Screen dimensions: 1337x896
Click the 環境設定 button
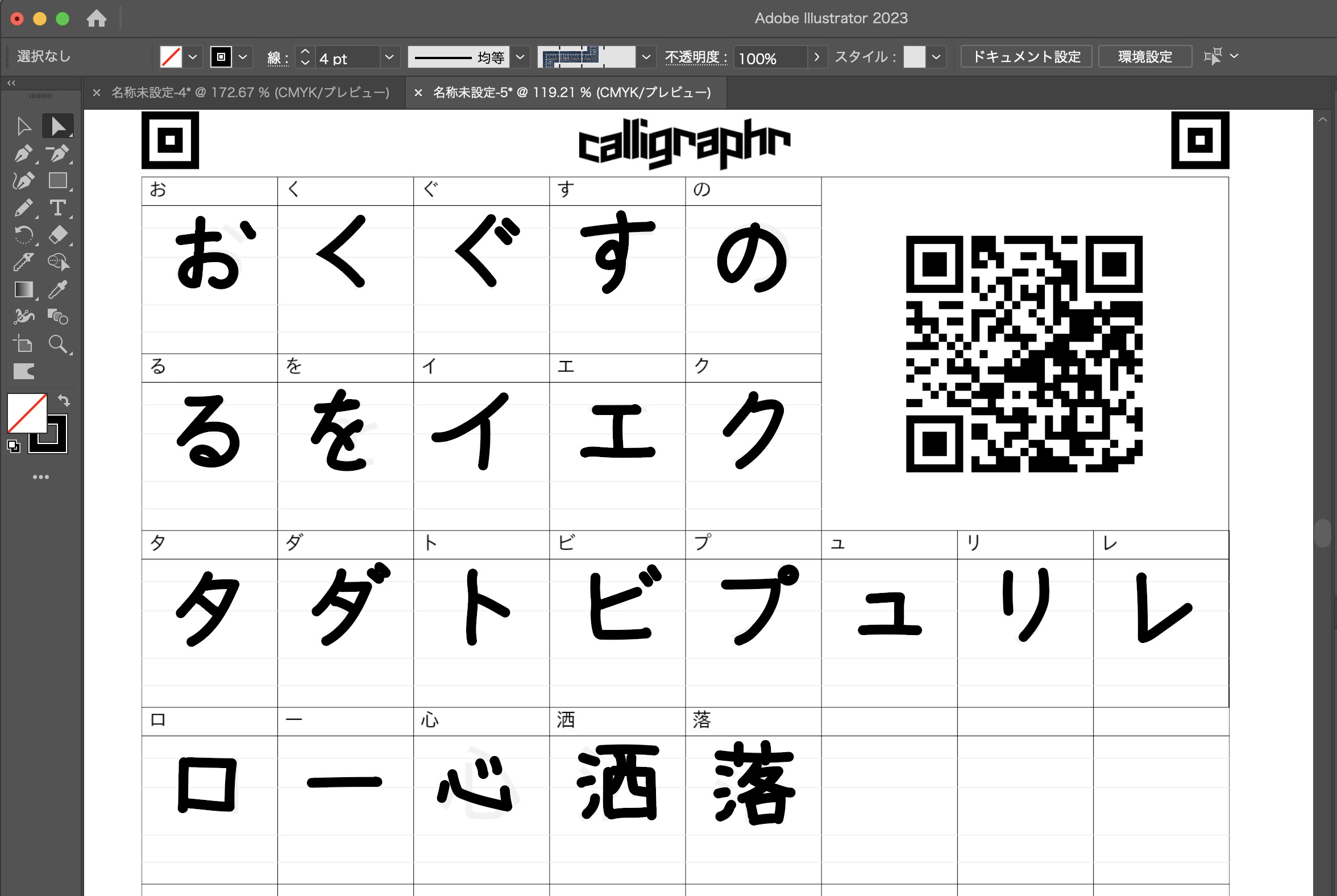coord(1144,57)
